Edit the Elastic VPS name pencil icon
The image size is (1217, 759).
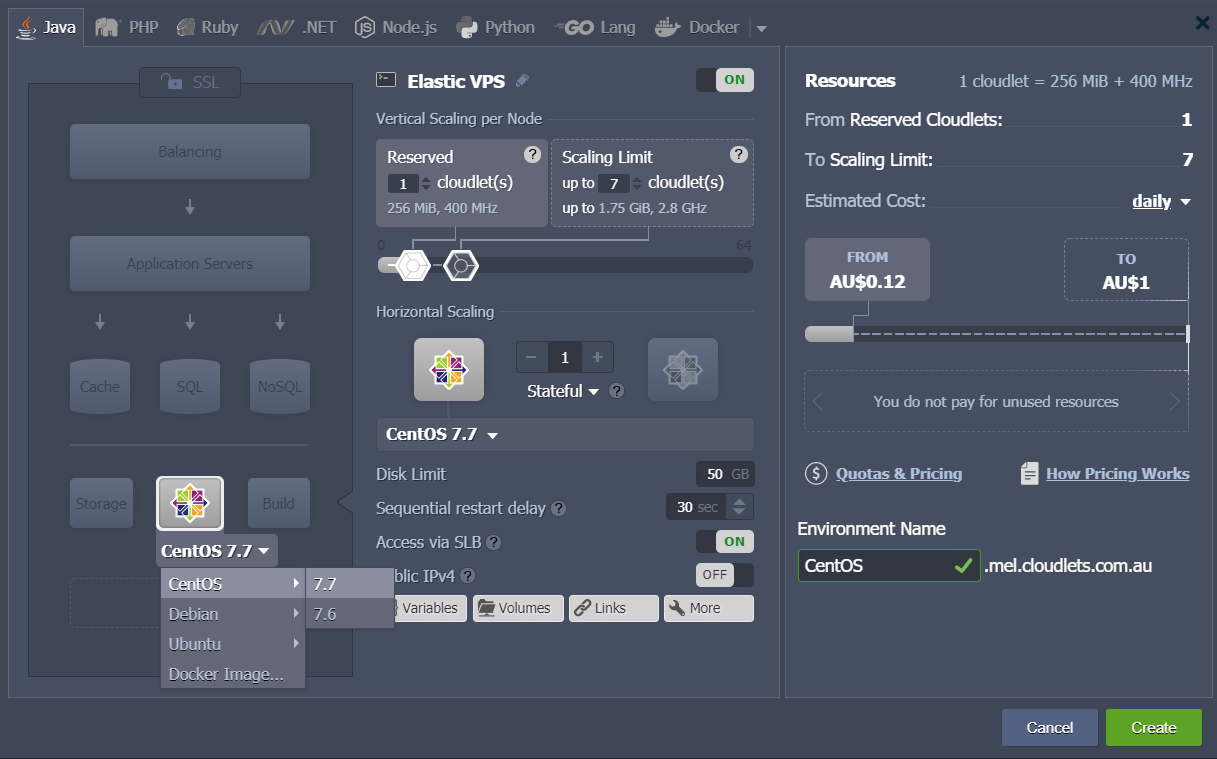coord(522,81)
